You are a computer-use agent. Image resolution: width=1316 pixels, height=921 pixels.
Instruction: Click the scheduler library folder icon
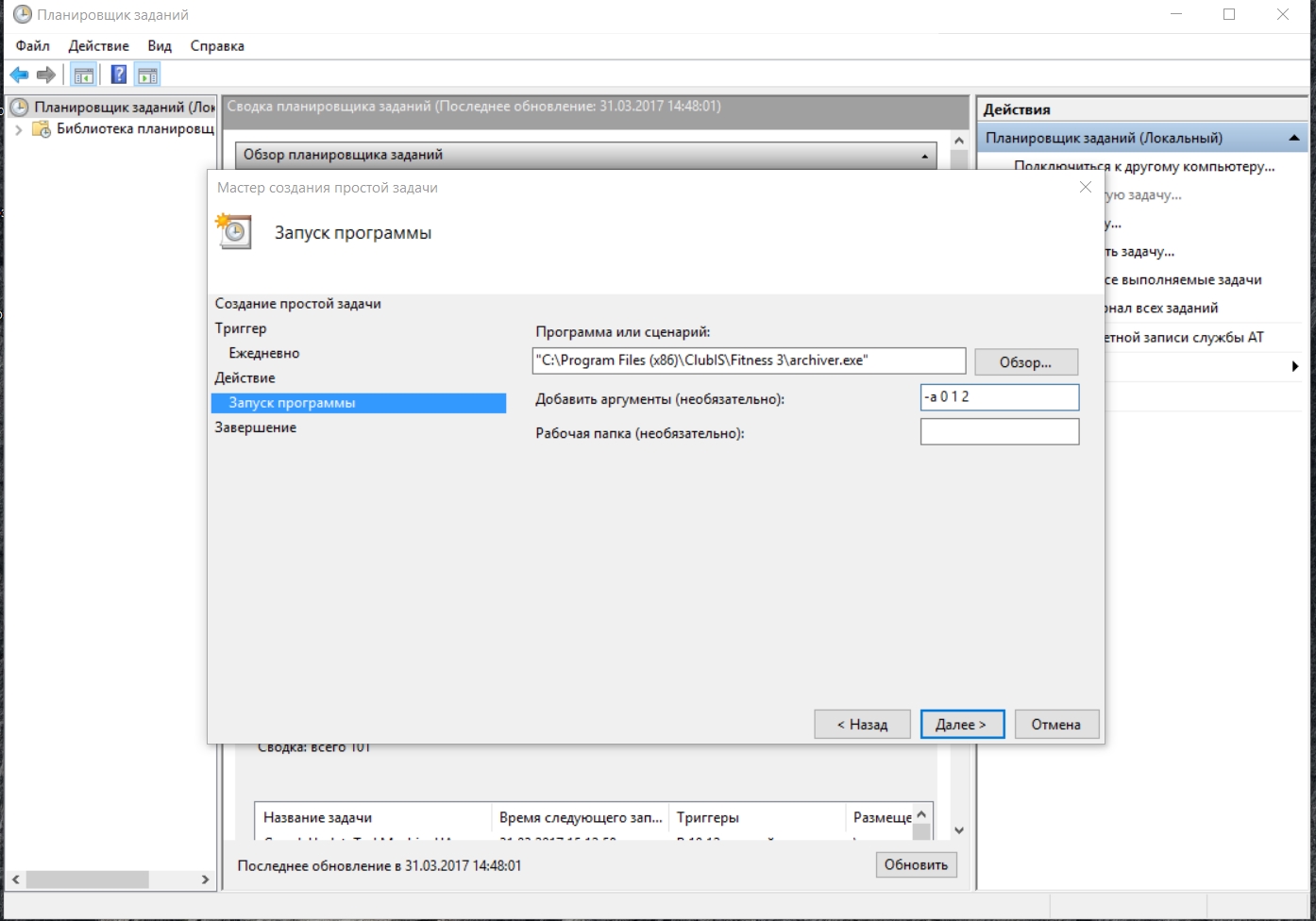click(x=41, y=128)
